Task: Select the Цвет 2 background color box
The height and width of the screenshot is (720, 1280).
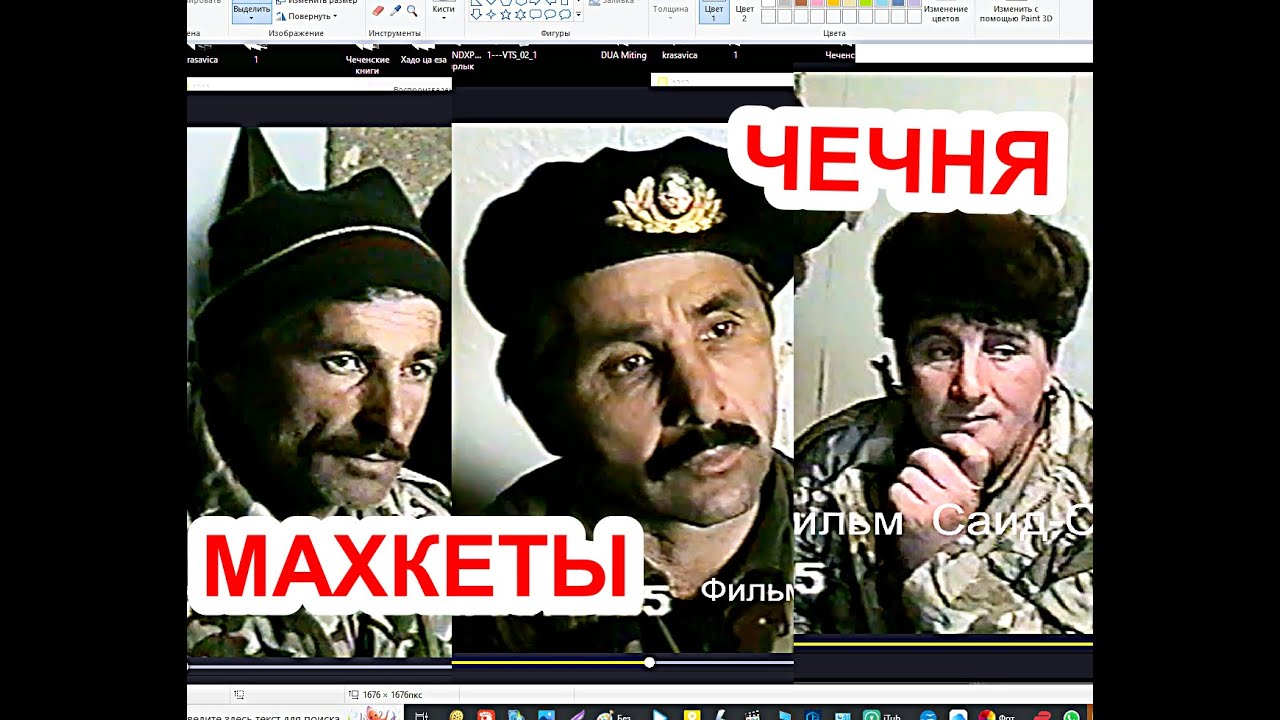Action: click(x=745, y=12)
